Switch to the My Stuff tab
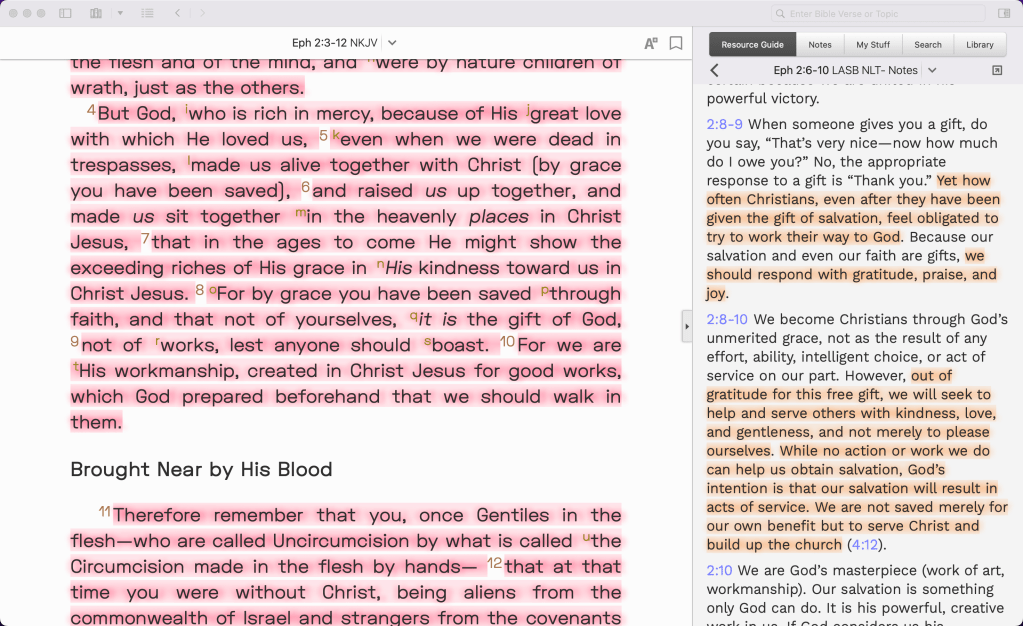The image size is (1023, 626). point(873,45)
